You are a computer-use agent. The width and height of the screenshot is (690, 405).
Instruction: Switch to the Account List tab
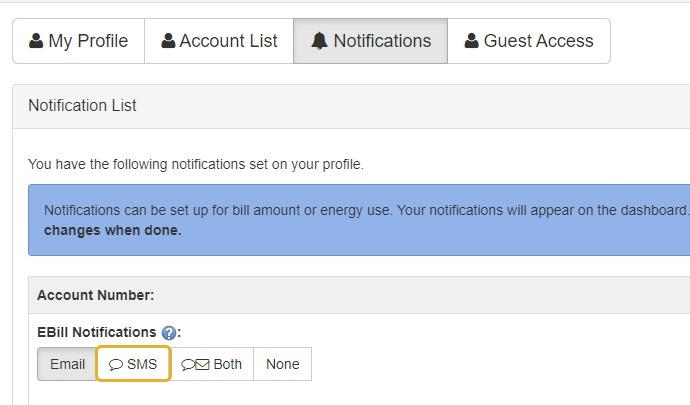219,41
